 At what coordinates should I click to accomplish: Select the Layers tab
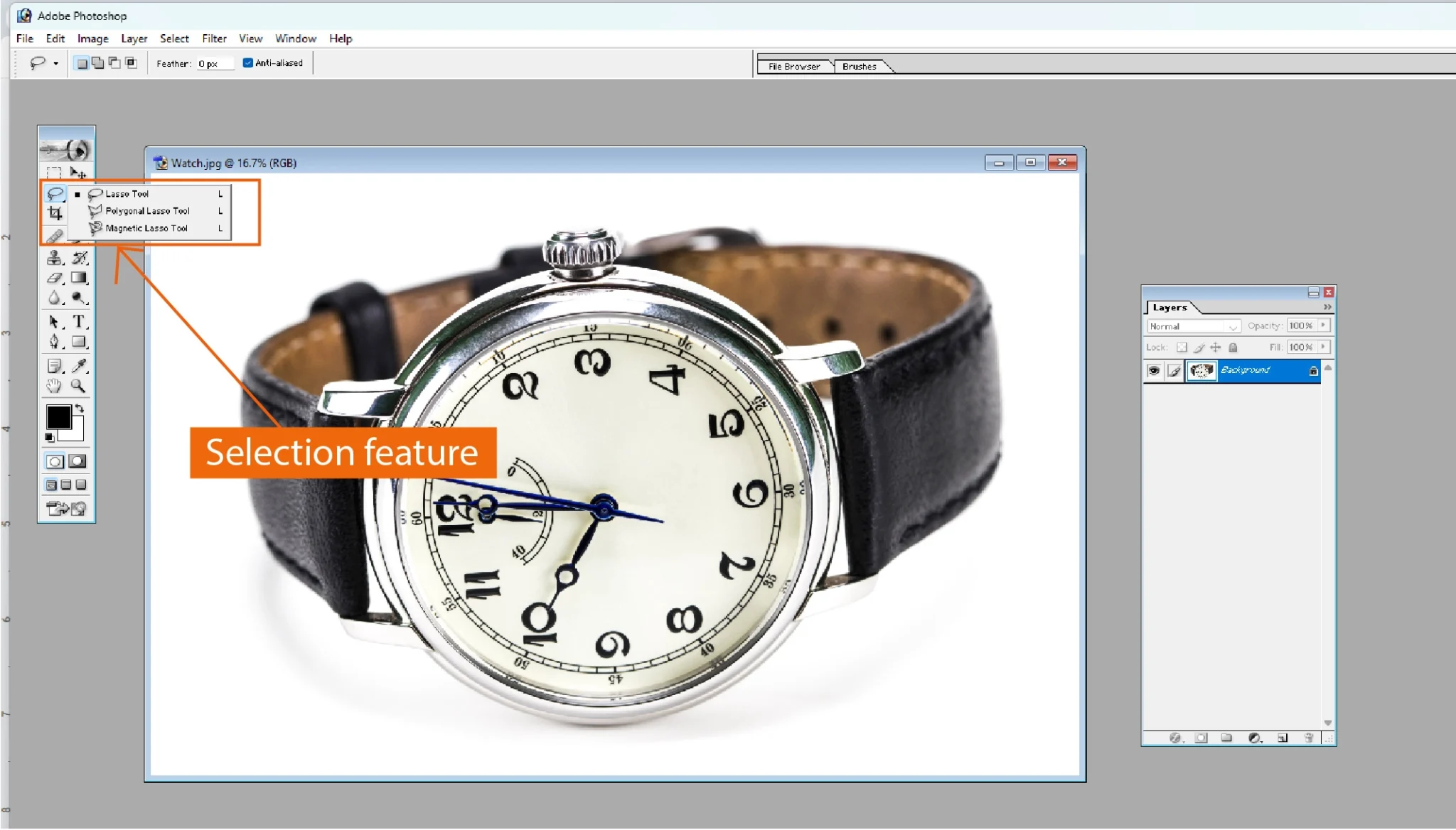(1170, 308)
